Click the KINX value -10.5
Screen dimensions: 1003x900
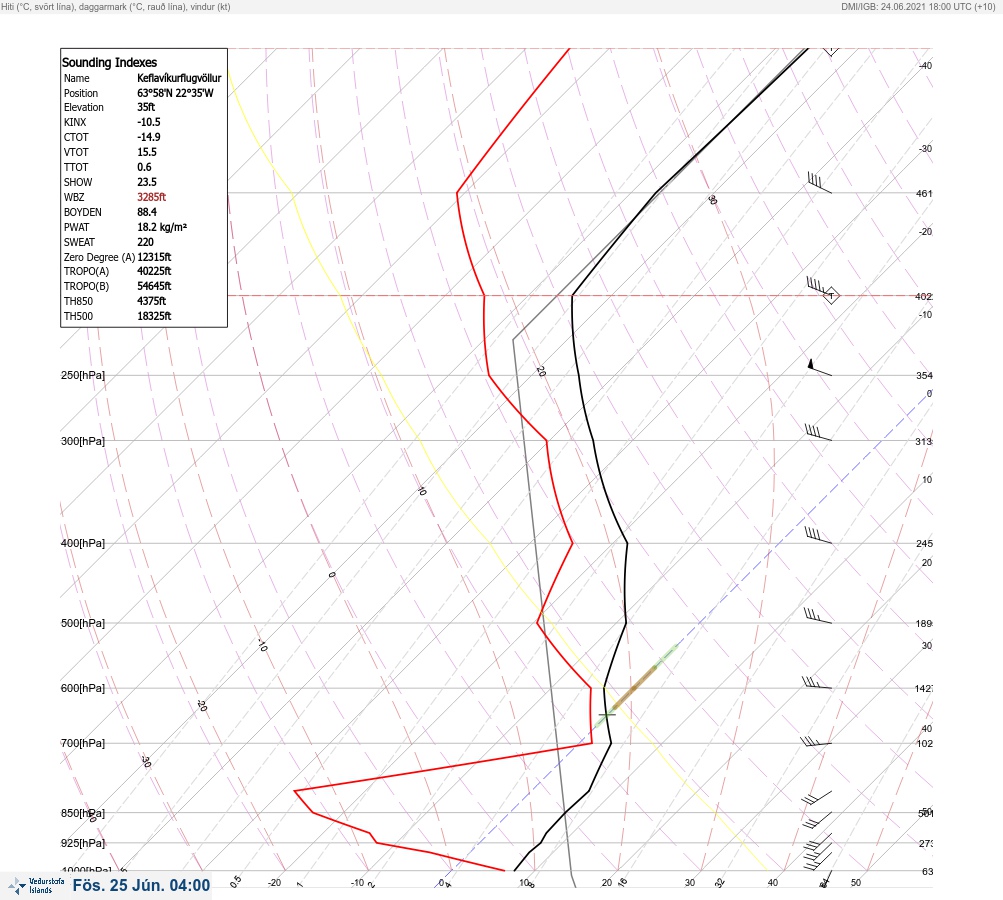coord(149,122)
